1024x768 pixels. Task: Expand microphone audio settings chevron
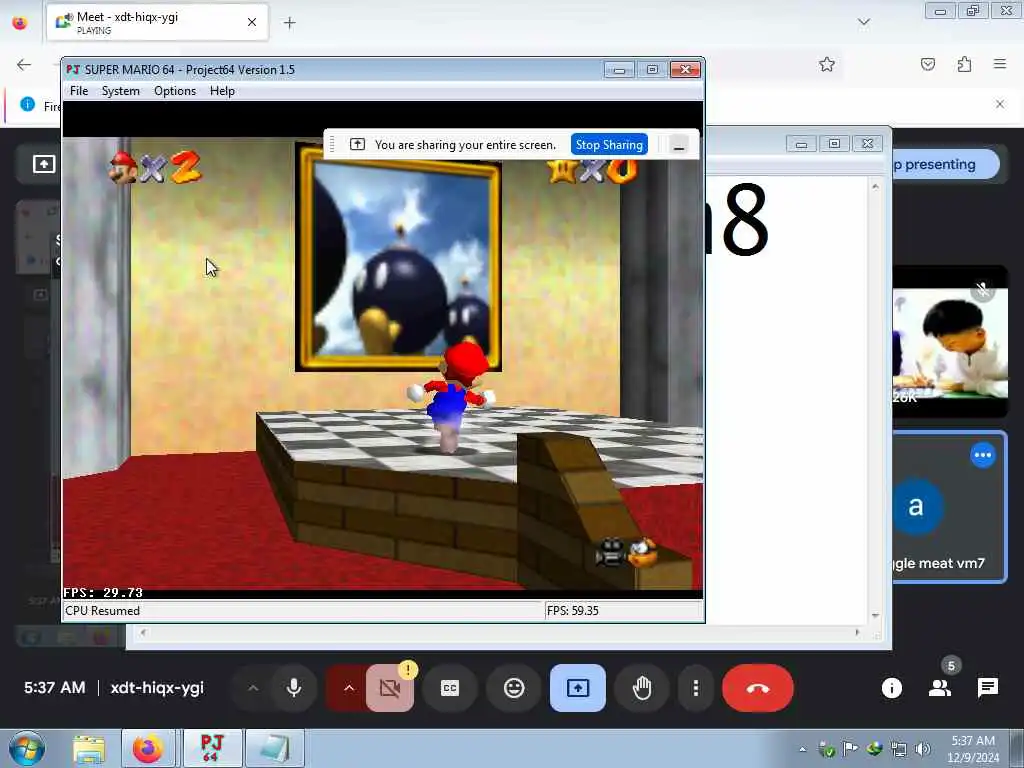click(x=253, y=688)
